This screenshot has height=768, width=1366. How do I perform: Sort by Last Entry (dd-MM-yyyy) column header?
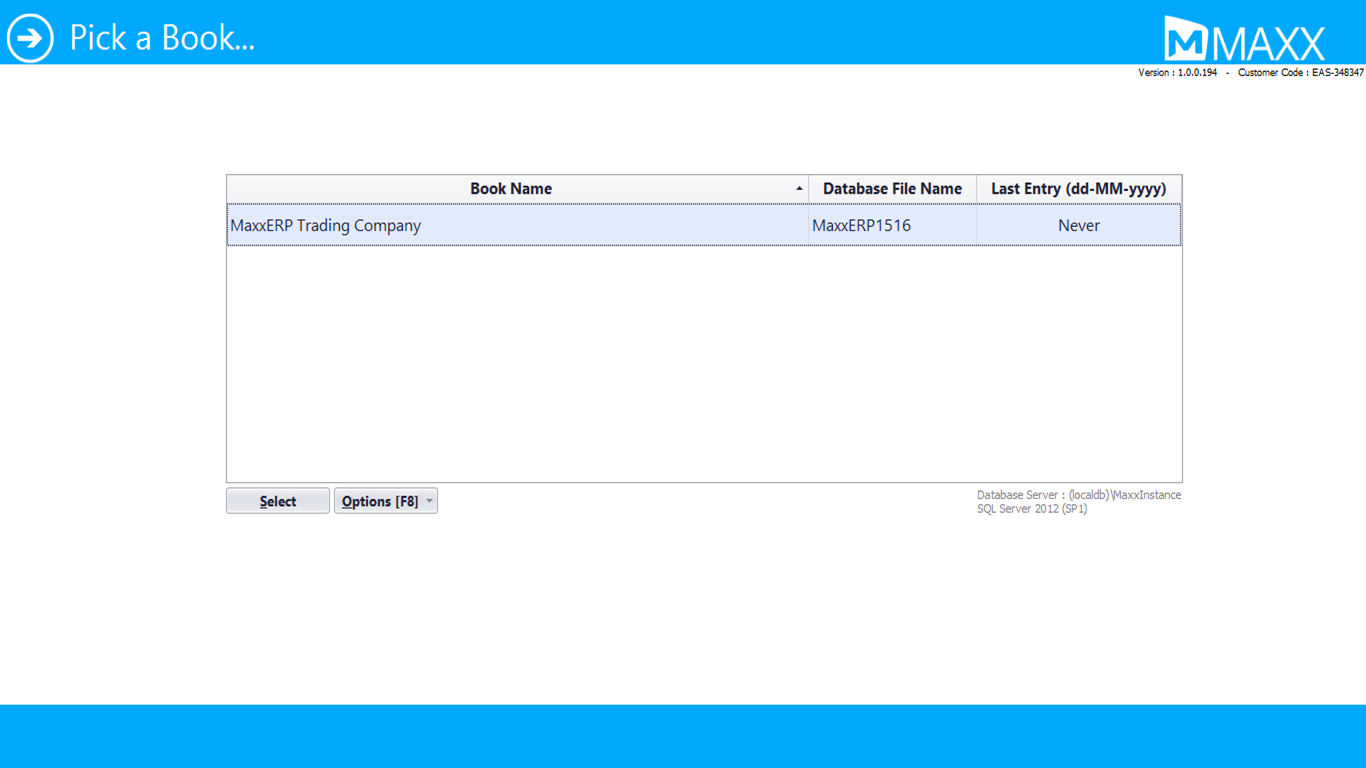pos(1078,189)
